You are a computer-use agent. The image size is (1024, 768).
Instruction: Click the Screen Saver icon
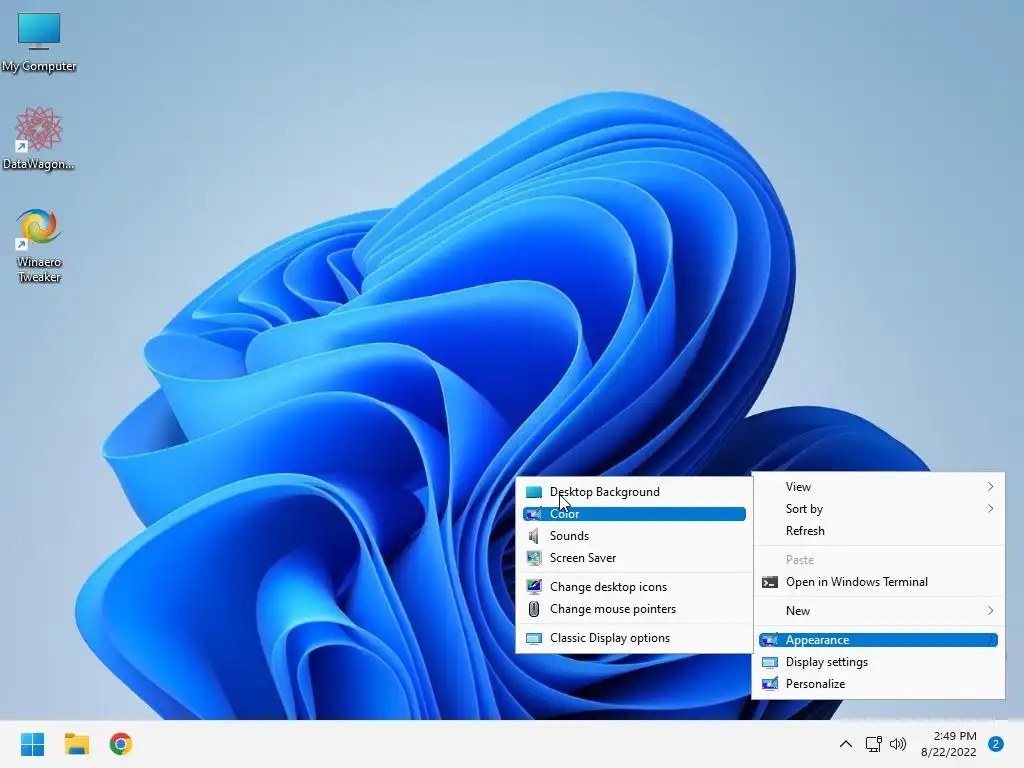click(x=534, y=558)
